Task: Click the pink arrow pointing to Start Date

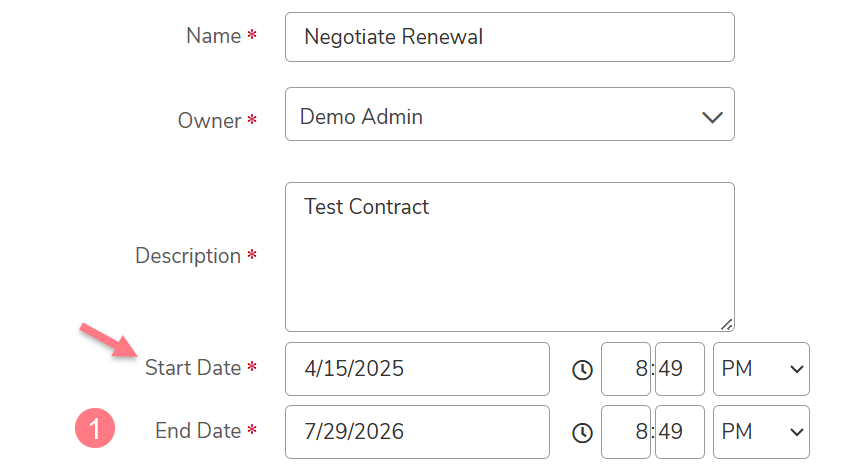Action: click(108, 340)
